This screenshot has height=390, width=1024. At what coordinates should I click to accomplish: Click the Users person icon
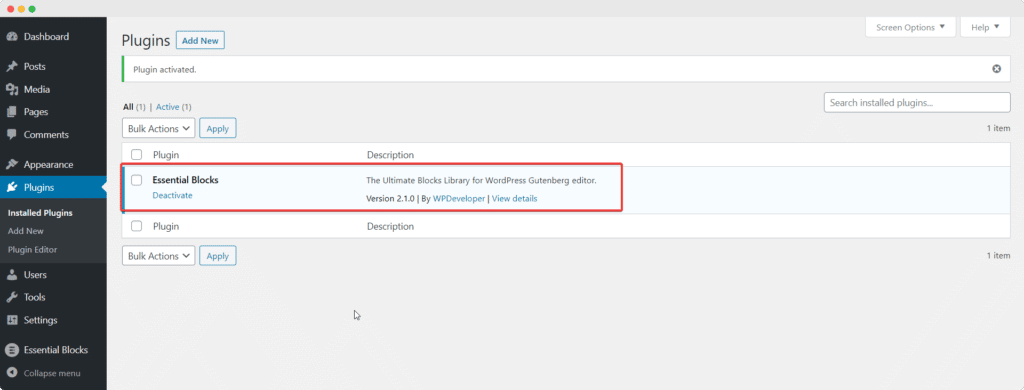pos(12,275)
